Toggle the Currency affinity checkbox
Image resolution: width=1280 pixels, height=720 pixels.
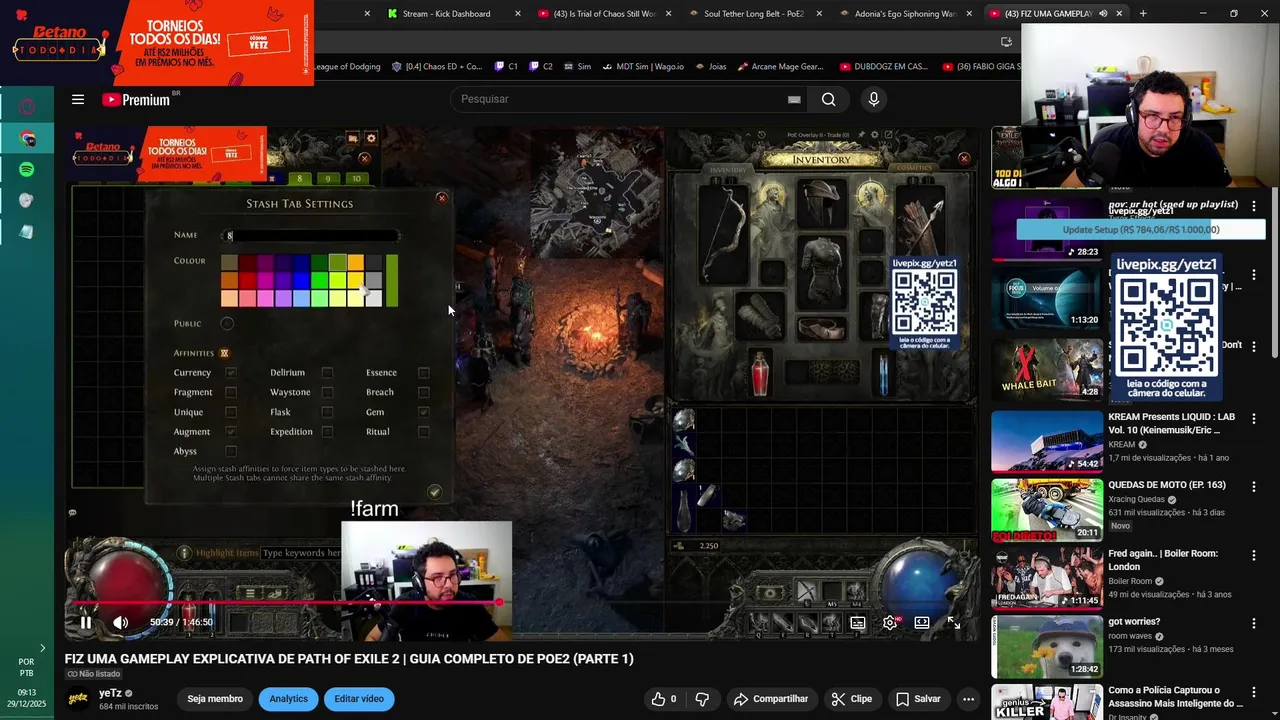[x=231, y=373]
